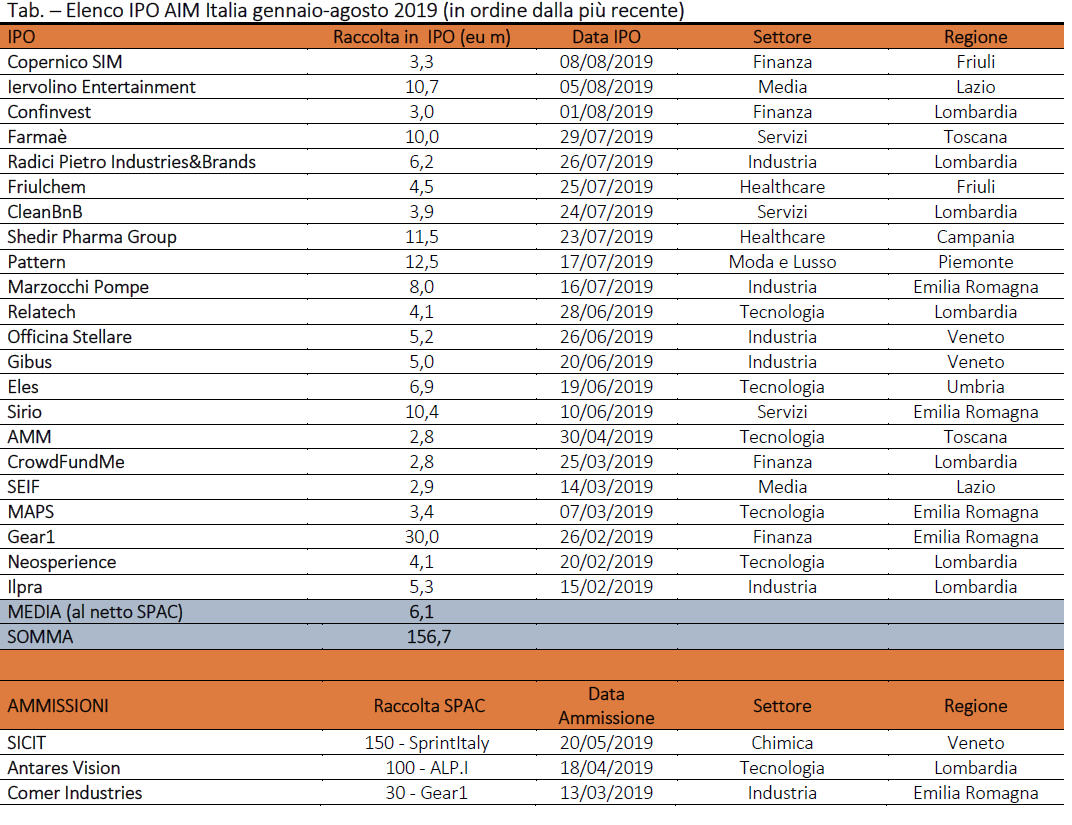
Task: Click the date '05/08/2019'
Action: (x=606, y=87)
